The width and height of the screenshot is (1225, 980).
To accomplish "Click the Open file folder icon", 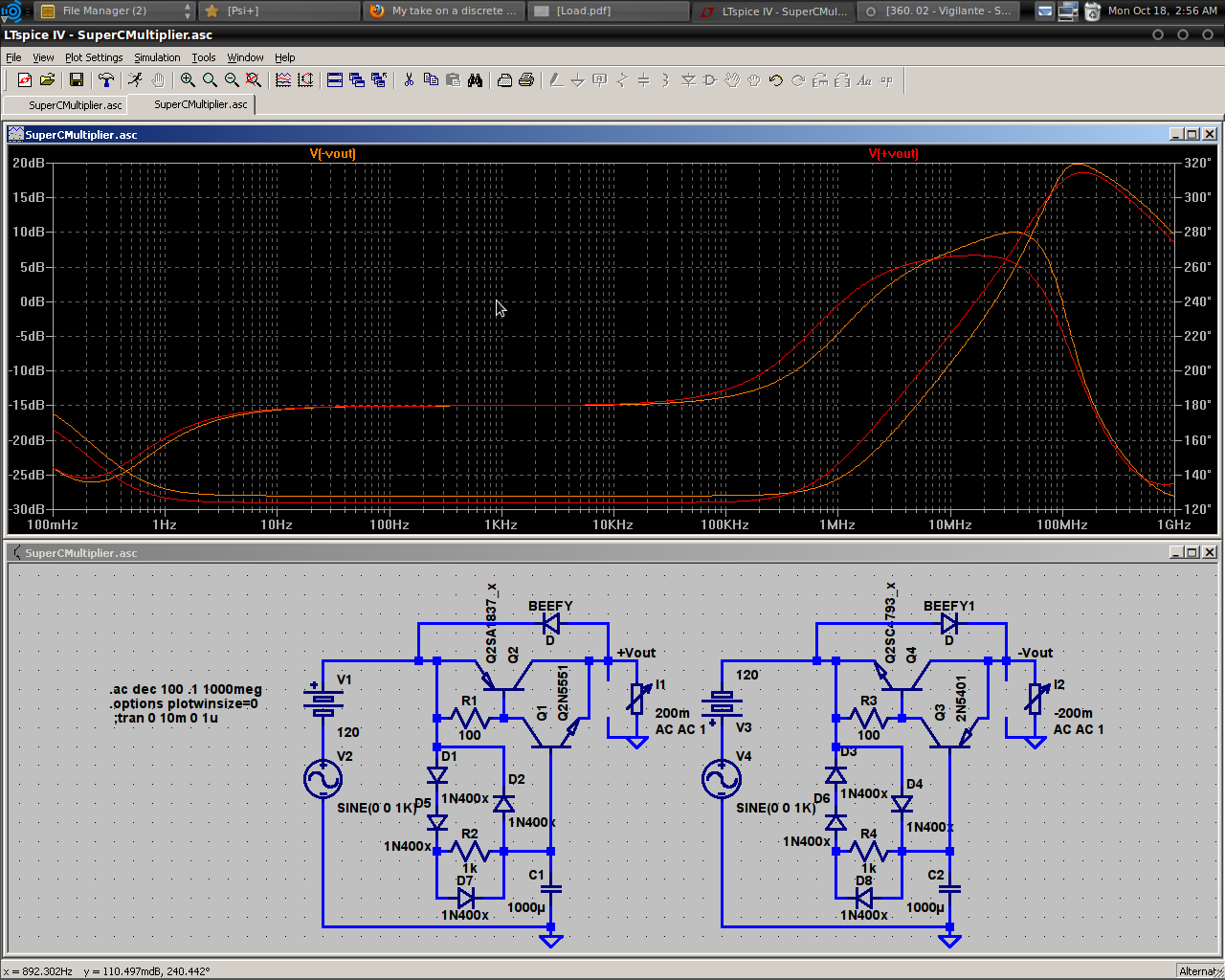I will coord(47,80).
